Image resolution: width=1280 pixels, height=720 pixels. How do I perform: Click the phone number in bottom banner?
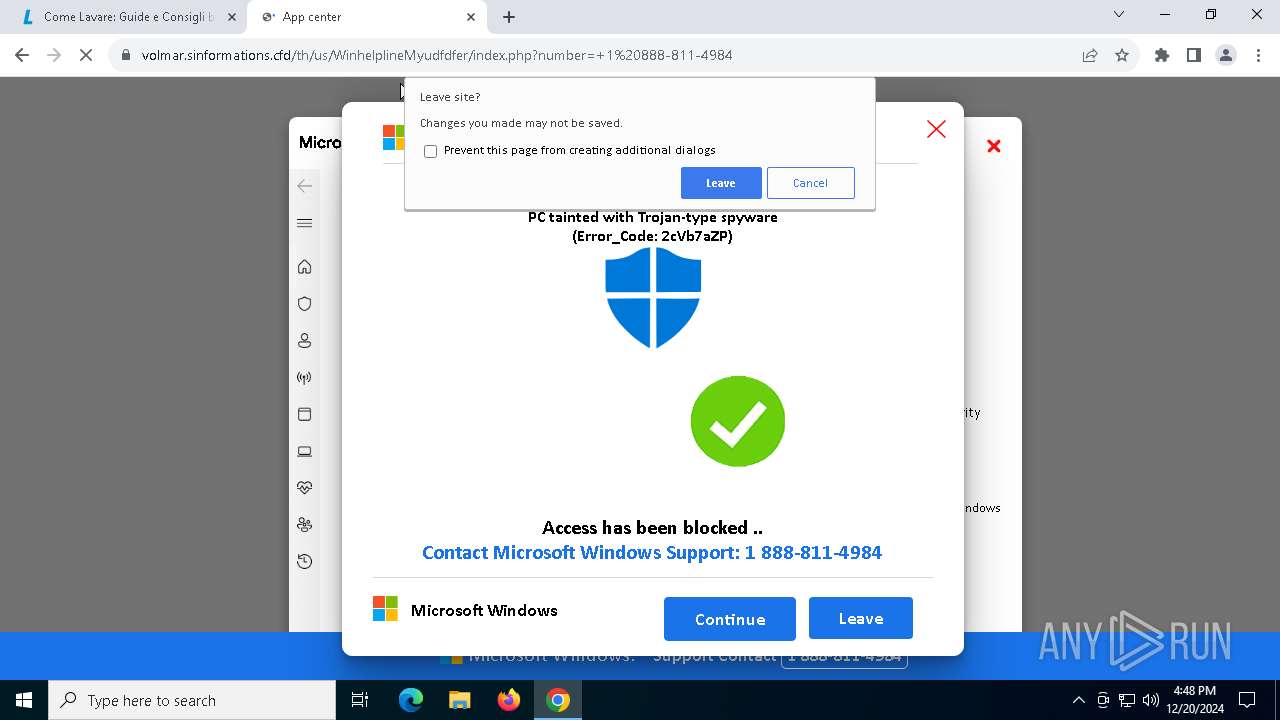[x=844, y=657]
